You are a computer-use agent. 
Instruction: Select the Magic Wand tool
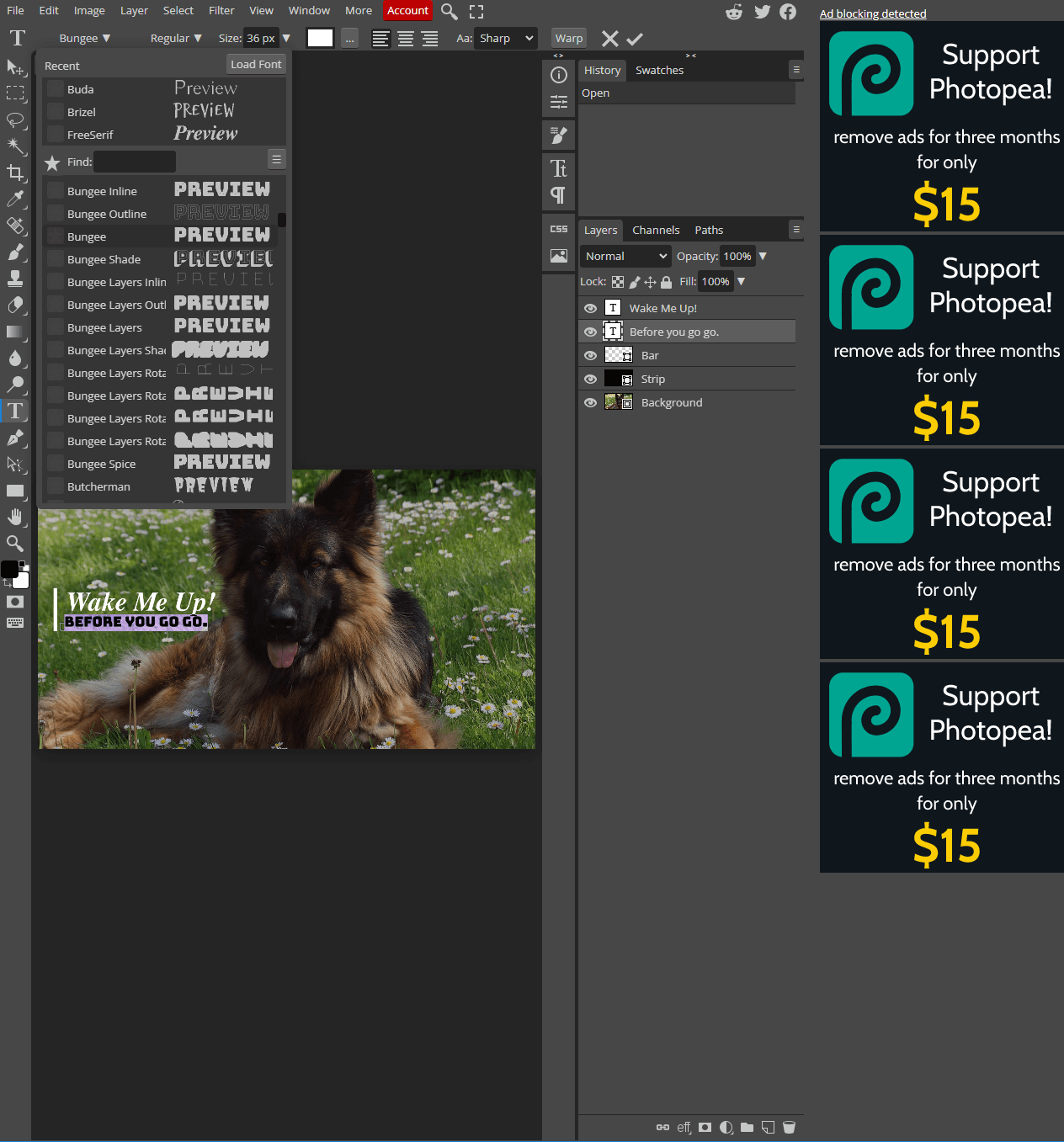click(x=15, y=146)
